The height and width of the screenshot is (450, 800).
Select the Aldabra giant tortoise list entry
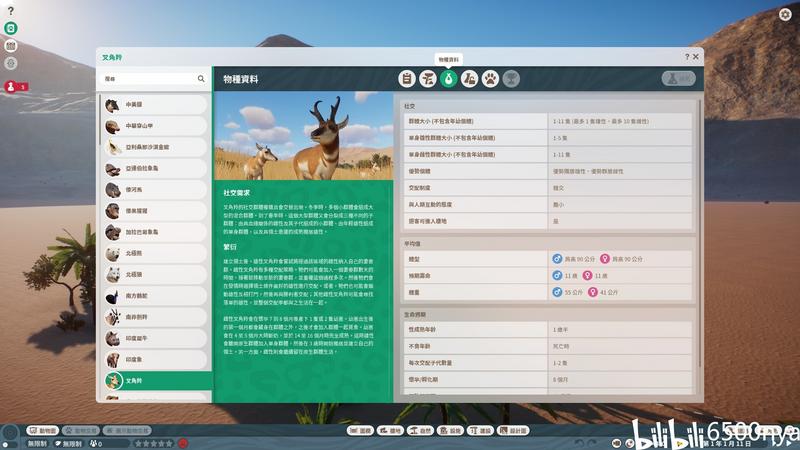tap(156, 168)
